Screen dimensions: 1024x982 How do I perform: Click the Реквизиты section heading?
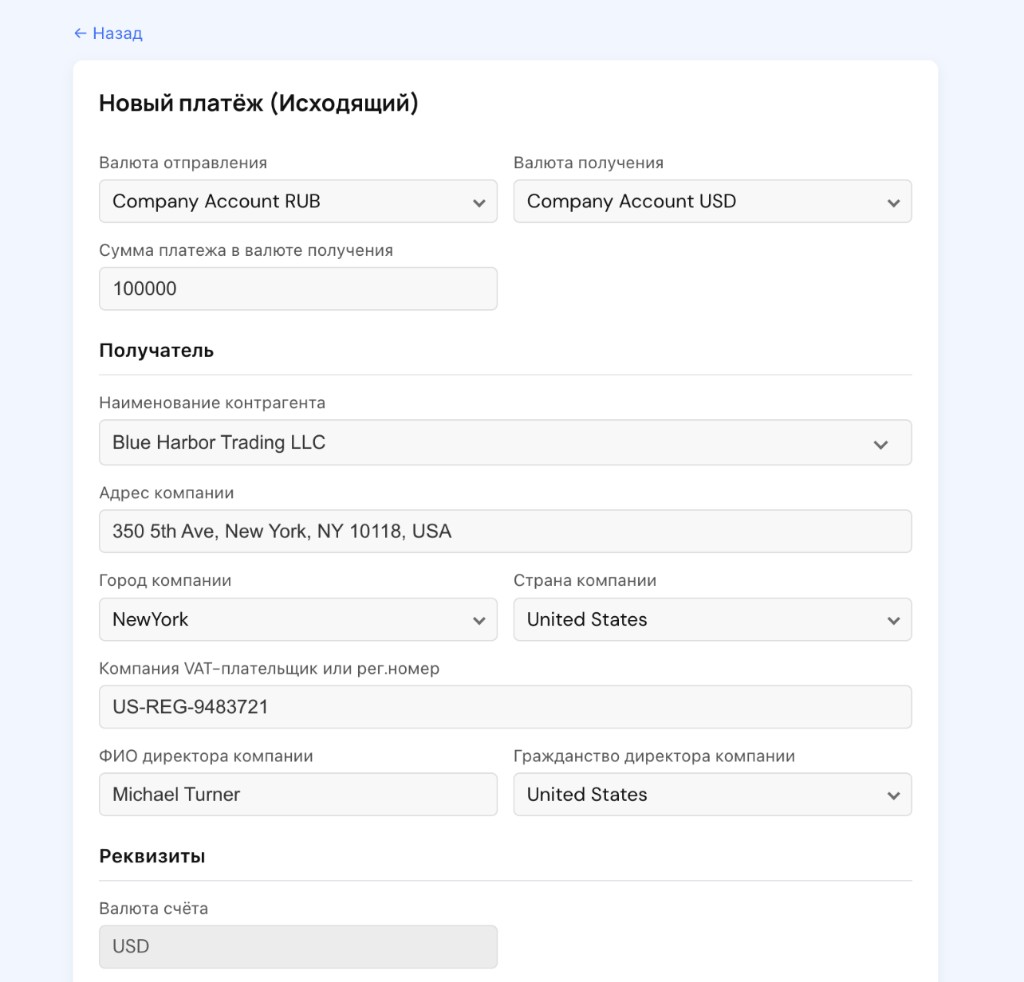click(152, 856)
